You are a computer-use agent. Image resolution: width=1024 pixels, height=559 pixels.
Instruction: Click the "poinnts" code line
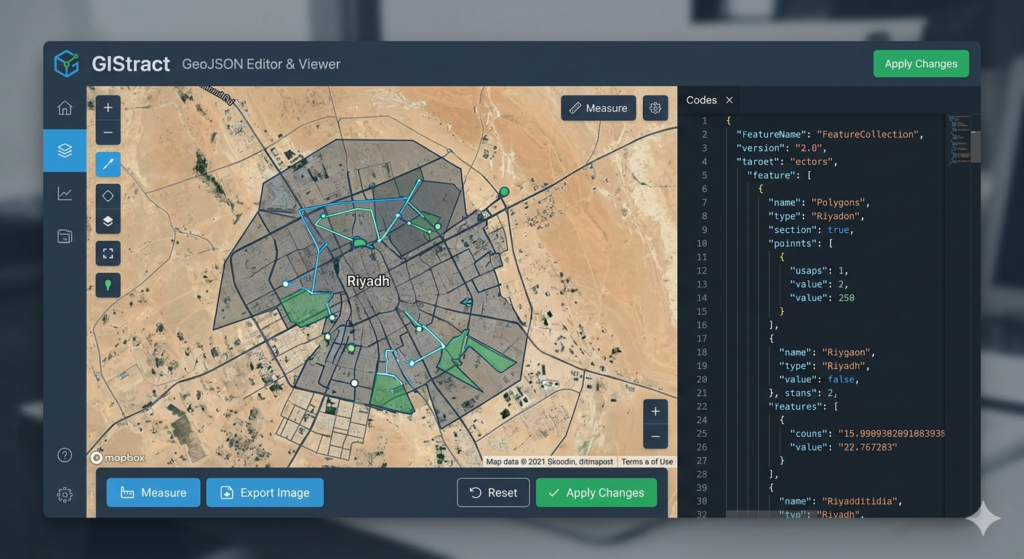coord(800,244)
